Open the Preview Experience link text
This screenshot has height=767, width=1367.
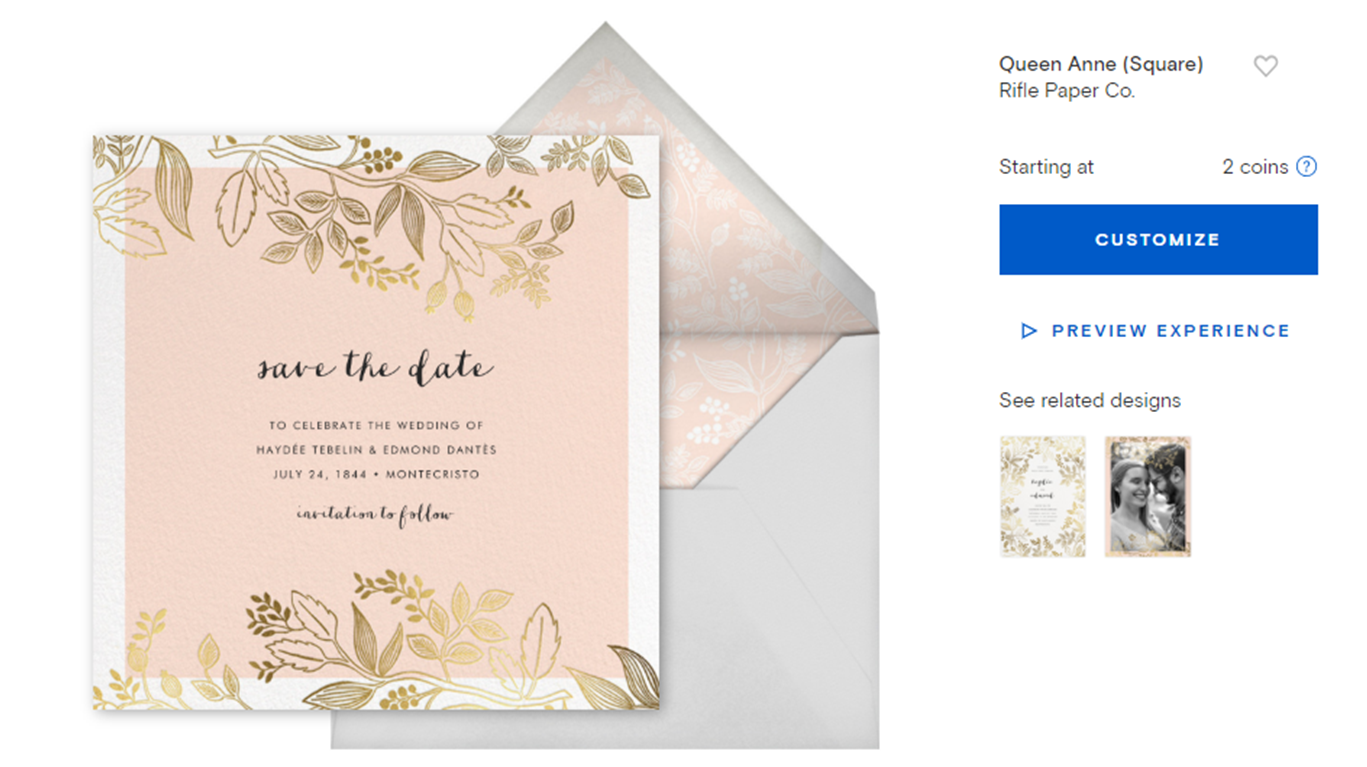click(1170, 331)
